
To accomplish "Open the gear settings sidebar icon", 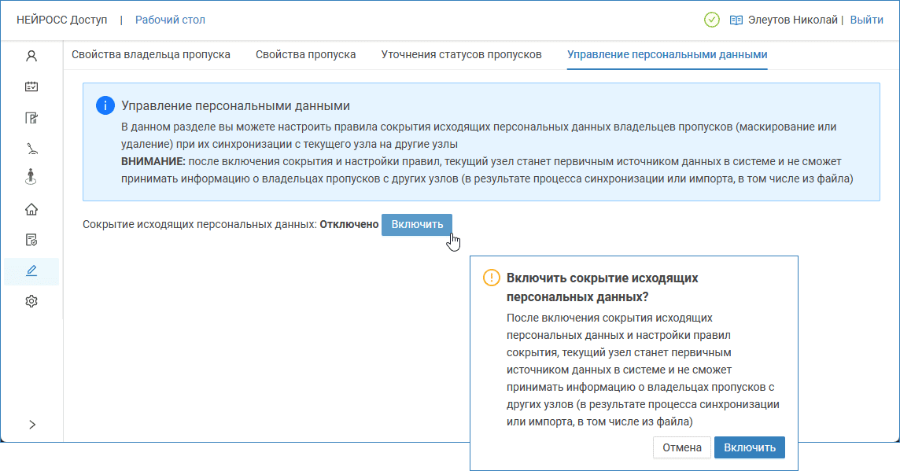I will pos(32,301).
